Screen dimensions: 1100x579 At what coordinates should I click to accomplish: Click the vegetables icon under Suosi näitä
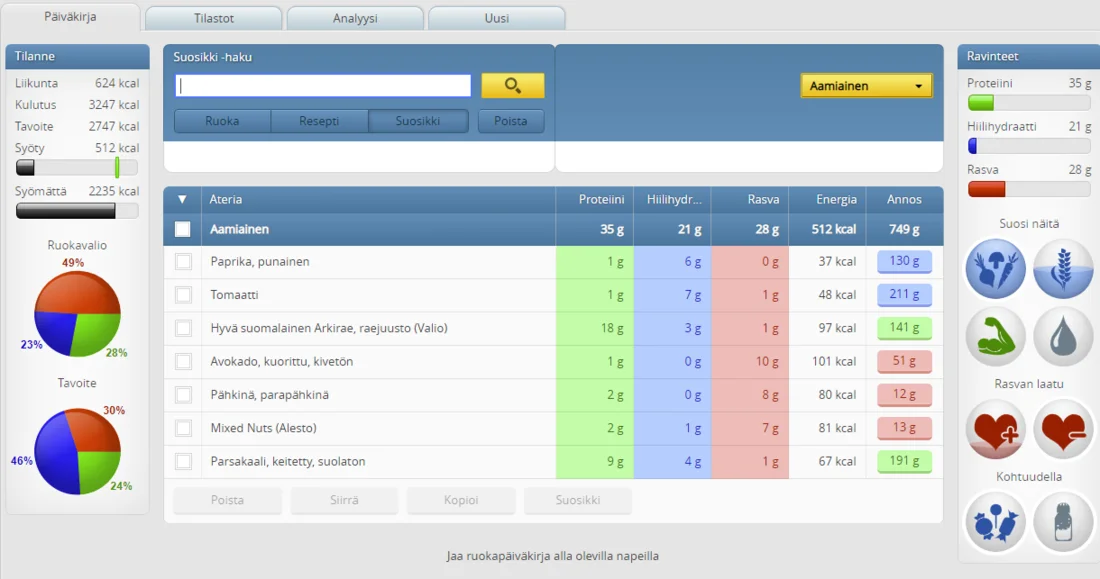[995, 269]
